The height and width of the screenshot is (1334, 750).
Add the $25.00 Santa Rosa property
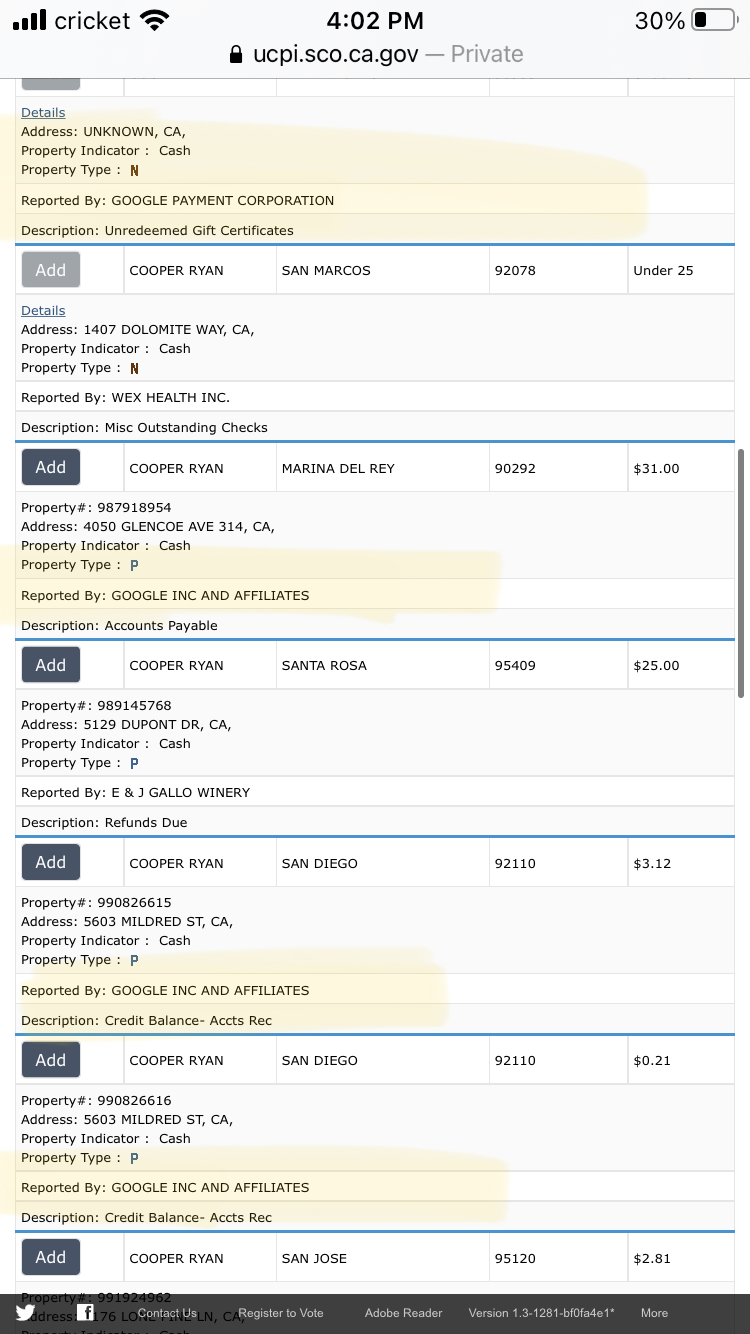[51, 665]
